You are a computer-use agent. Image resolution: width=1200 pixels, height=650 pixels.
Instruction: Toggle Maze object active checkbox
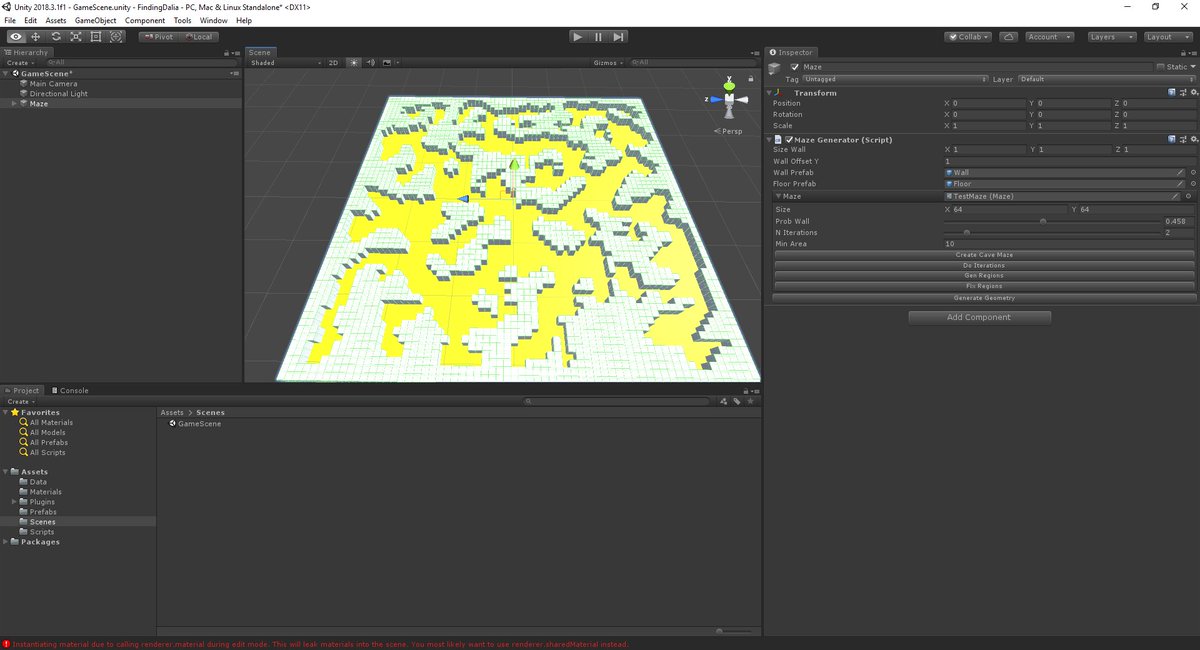coord(794,67)
